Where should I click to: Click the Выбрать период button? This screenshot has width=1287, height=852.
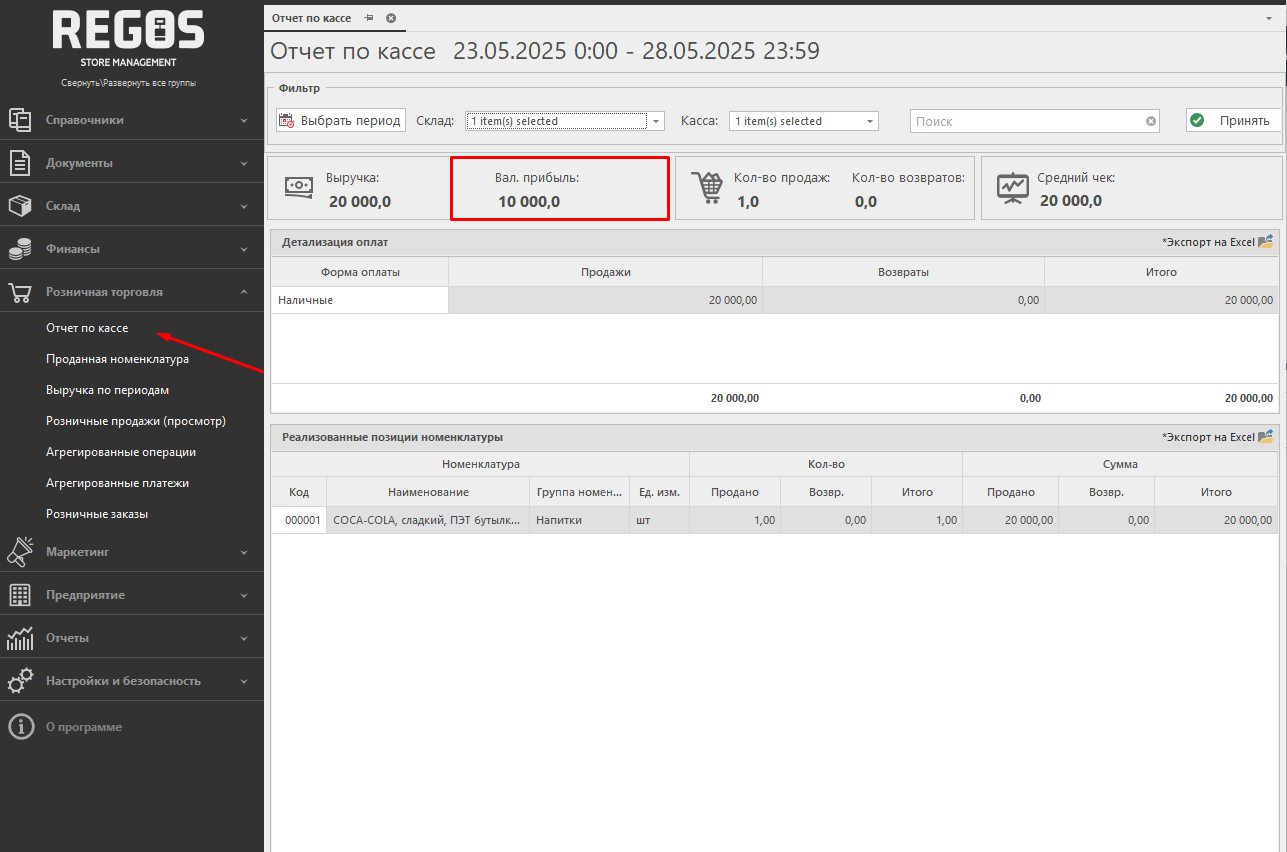coord(341,121)
